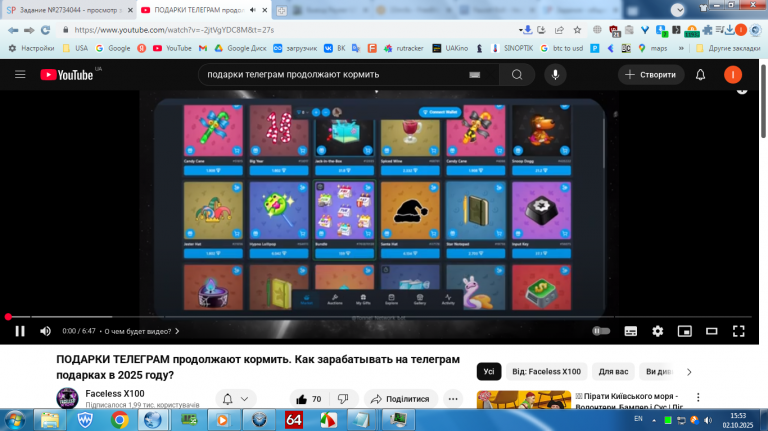Click the EN language indicator in tray

638,419
